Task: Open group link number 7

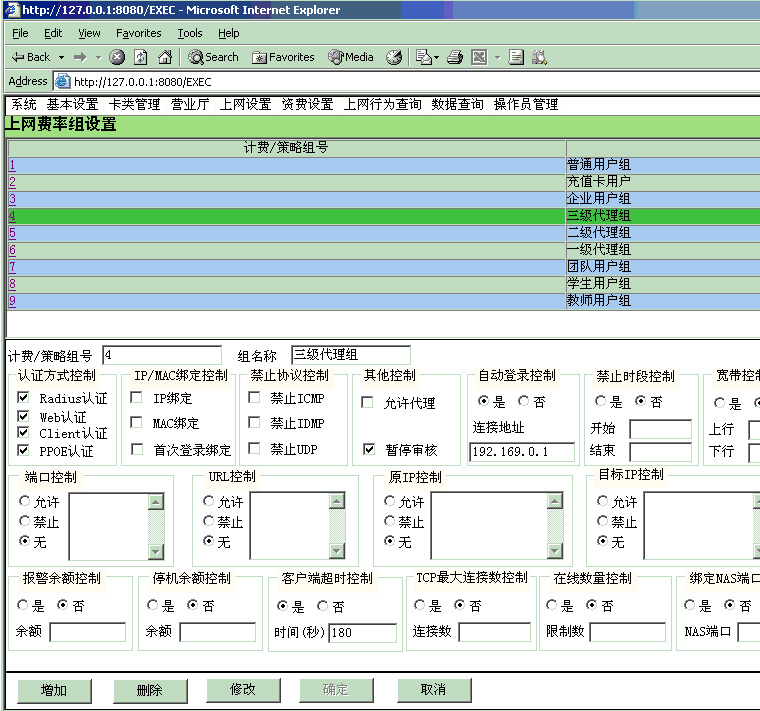Action: point(12,267)
